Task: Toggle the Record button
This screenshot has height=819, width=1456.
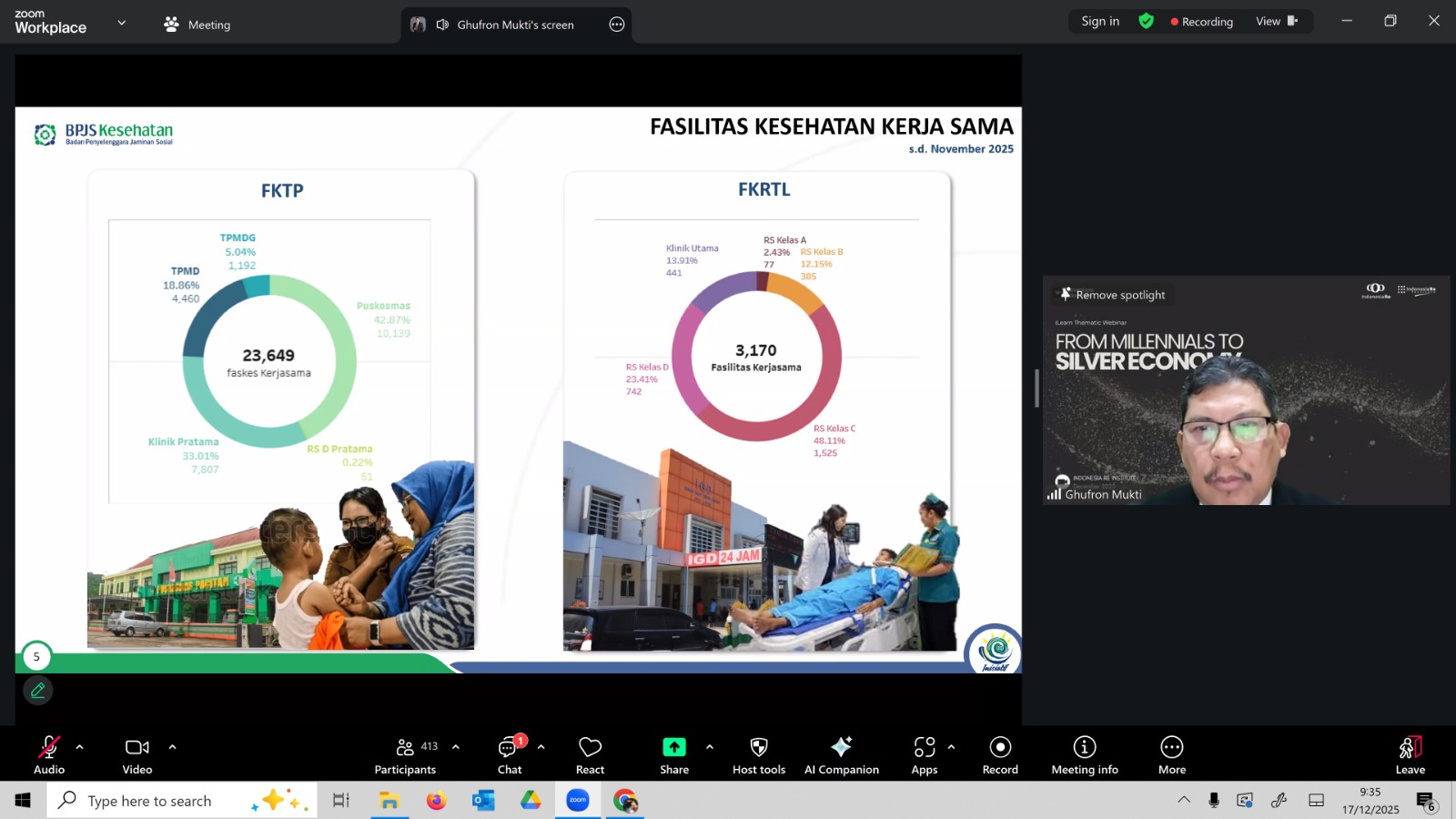Action: pyautogui.click(x=1000, y=754)
